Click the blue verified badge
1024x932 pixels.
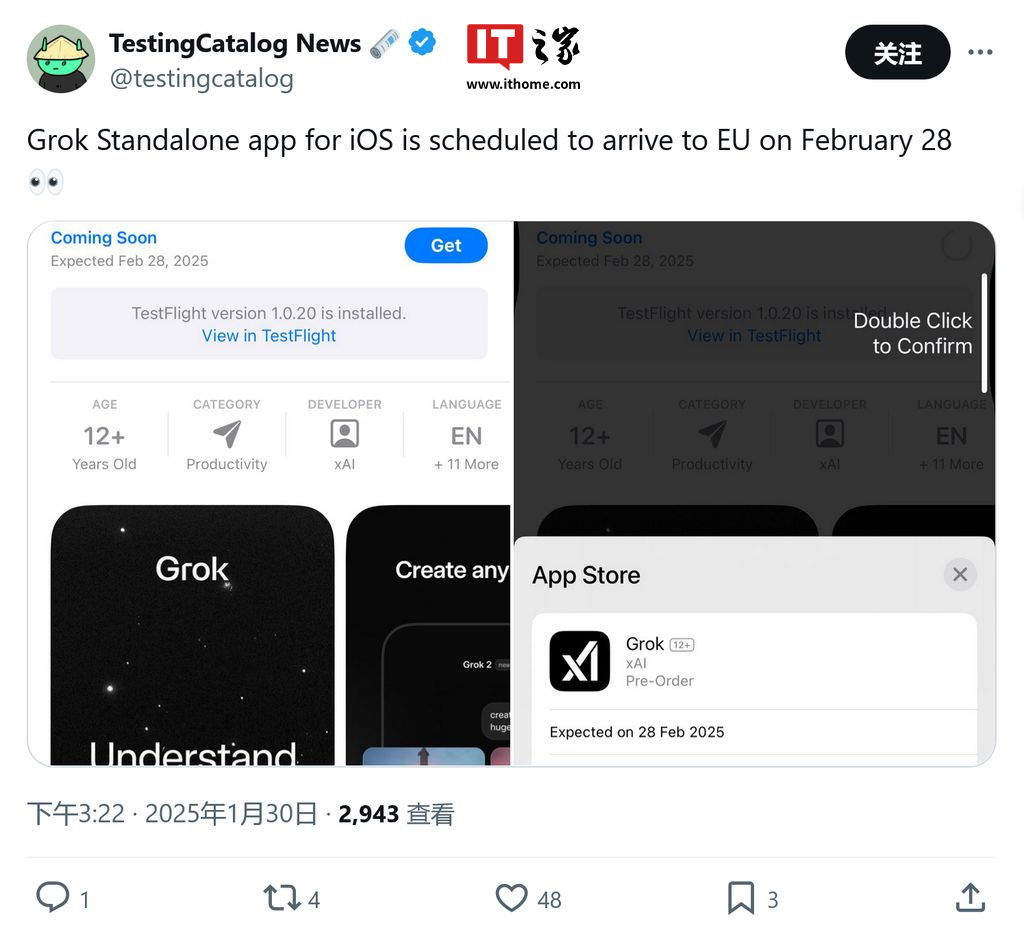pyautogui.click(x=422, y=43)
